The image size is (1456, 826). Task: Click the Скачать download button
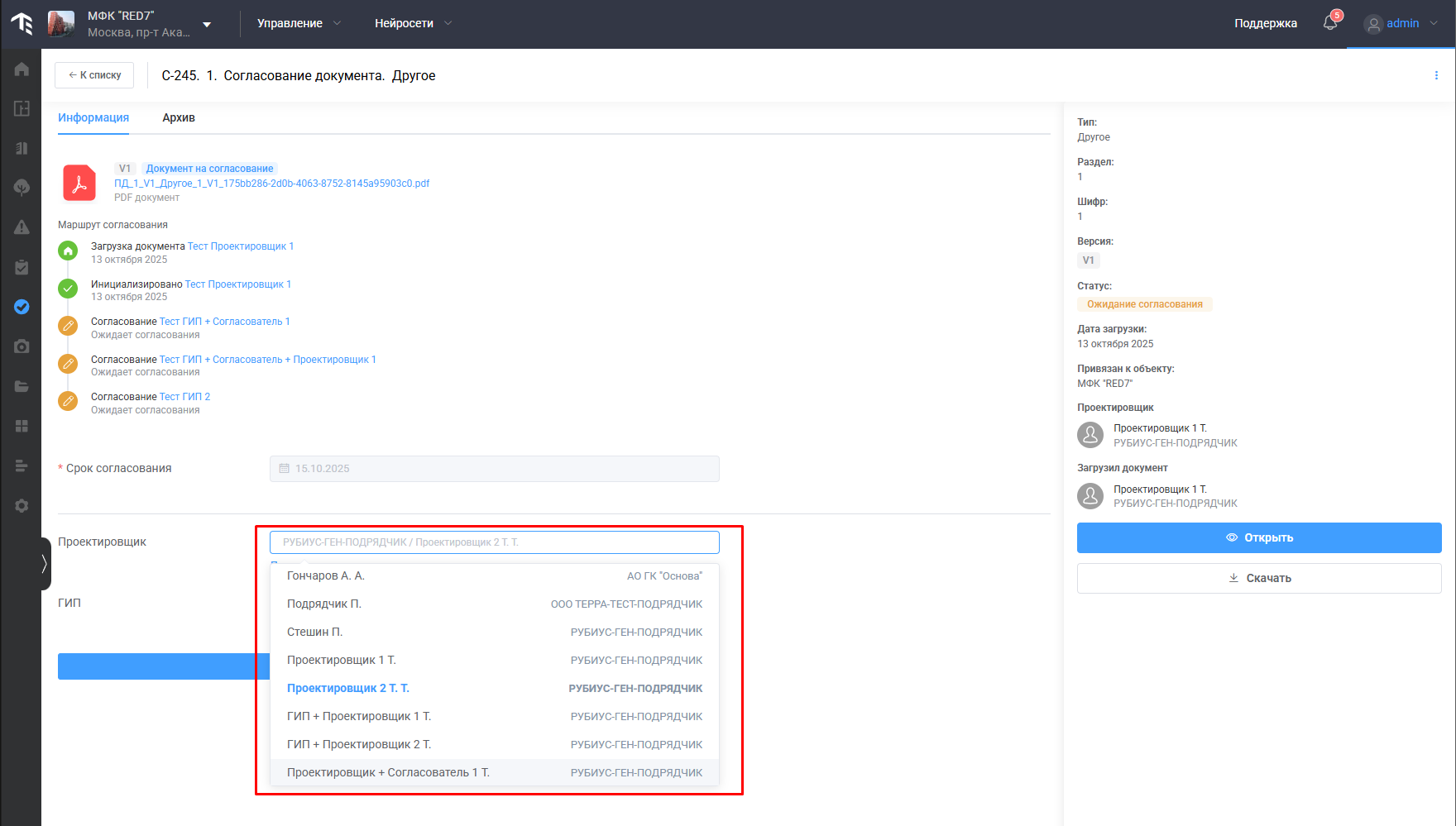[x=1258, y=578]
